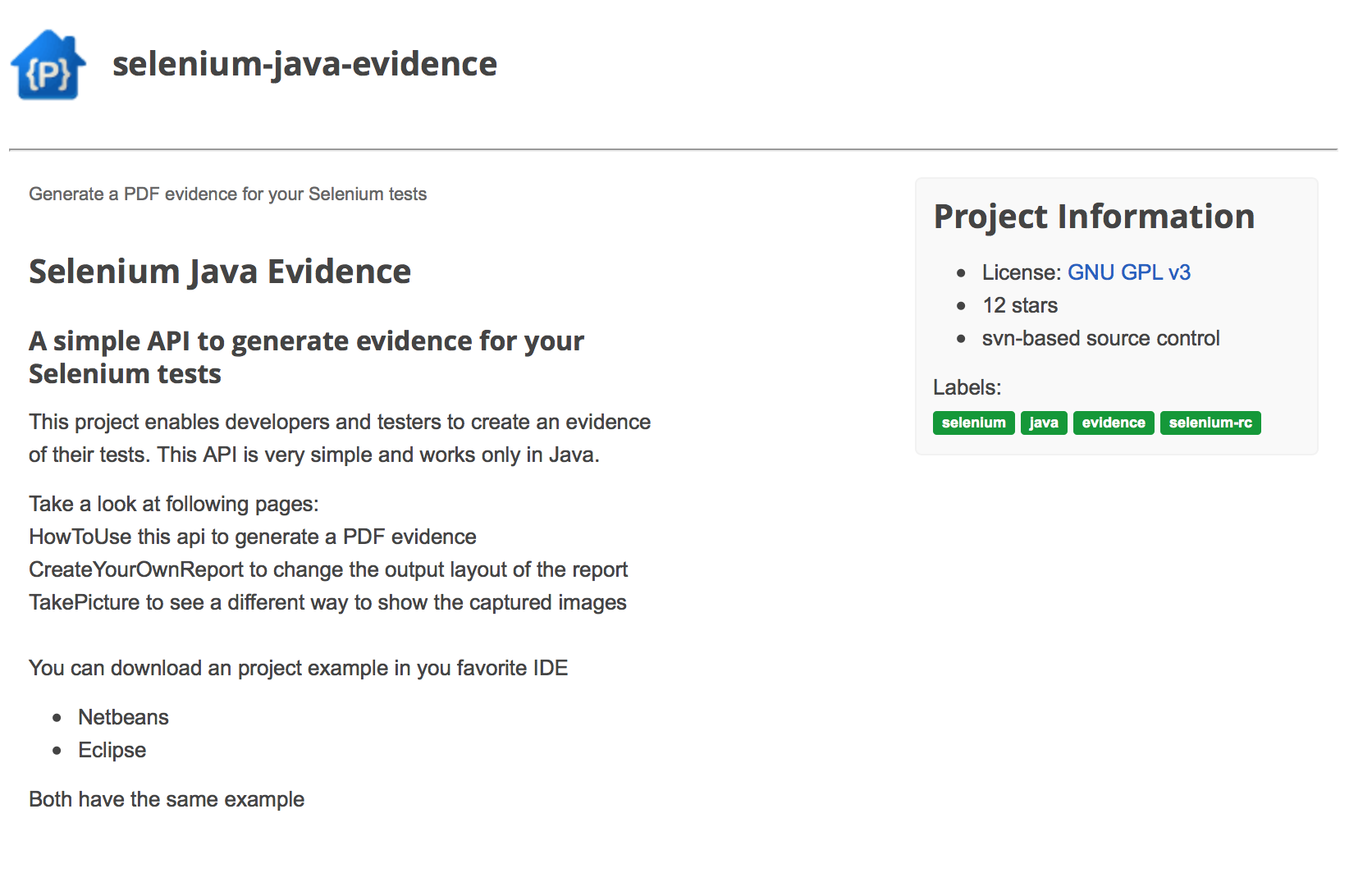Select the selenium label badge
The height and width of the screenshot is (873, 1372).
pyautogui.click(x=973, y=423)
